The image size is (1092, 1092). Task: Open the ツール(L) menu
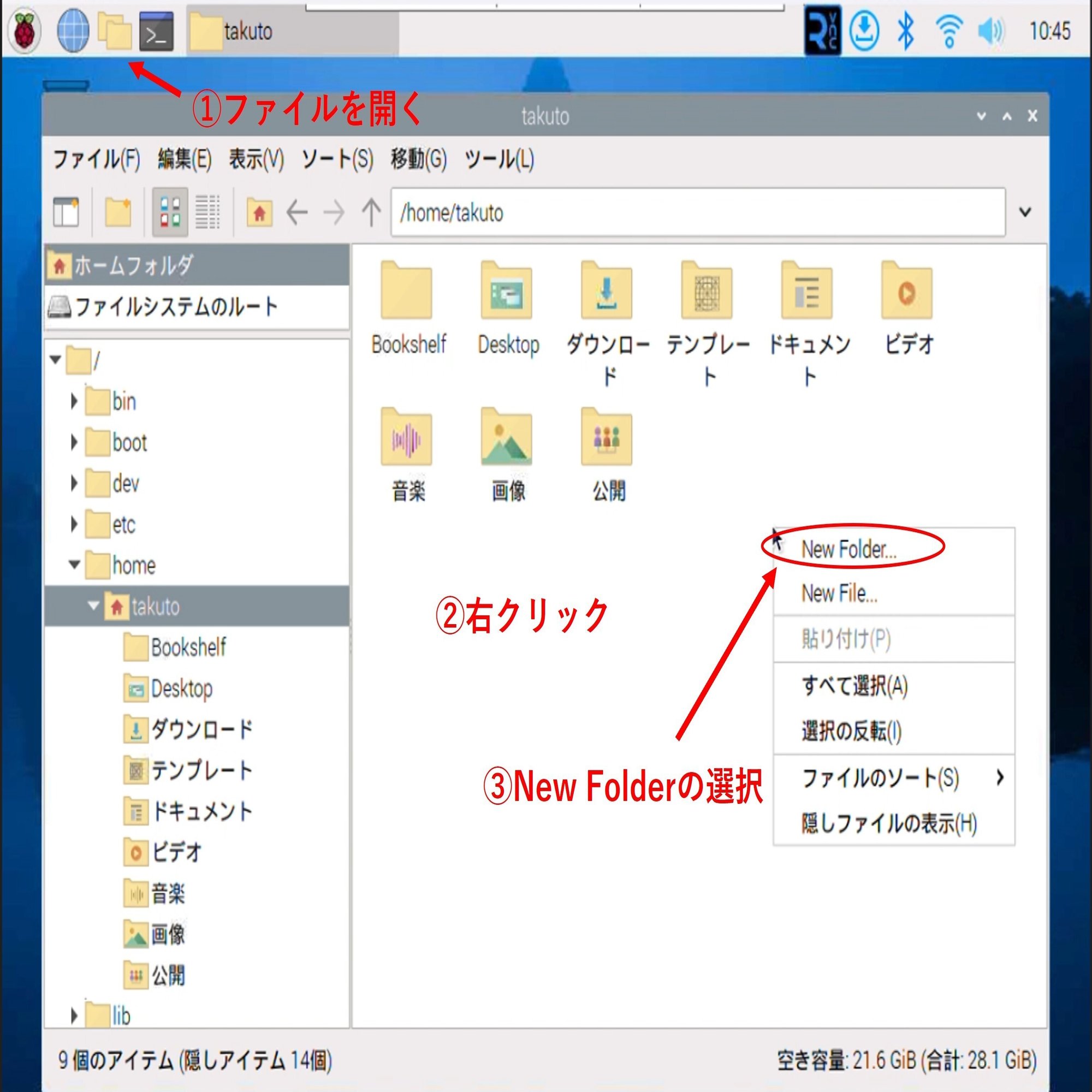pos(499,159)
